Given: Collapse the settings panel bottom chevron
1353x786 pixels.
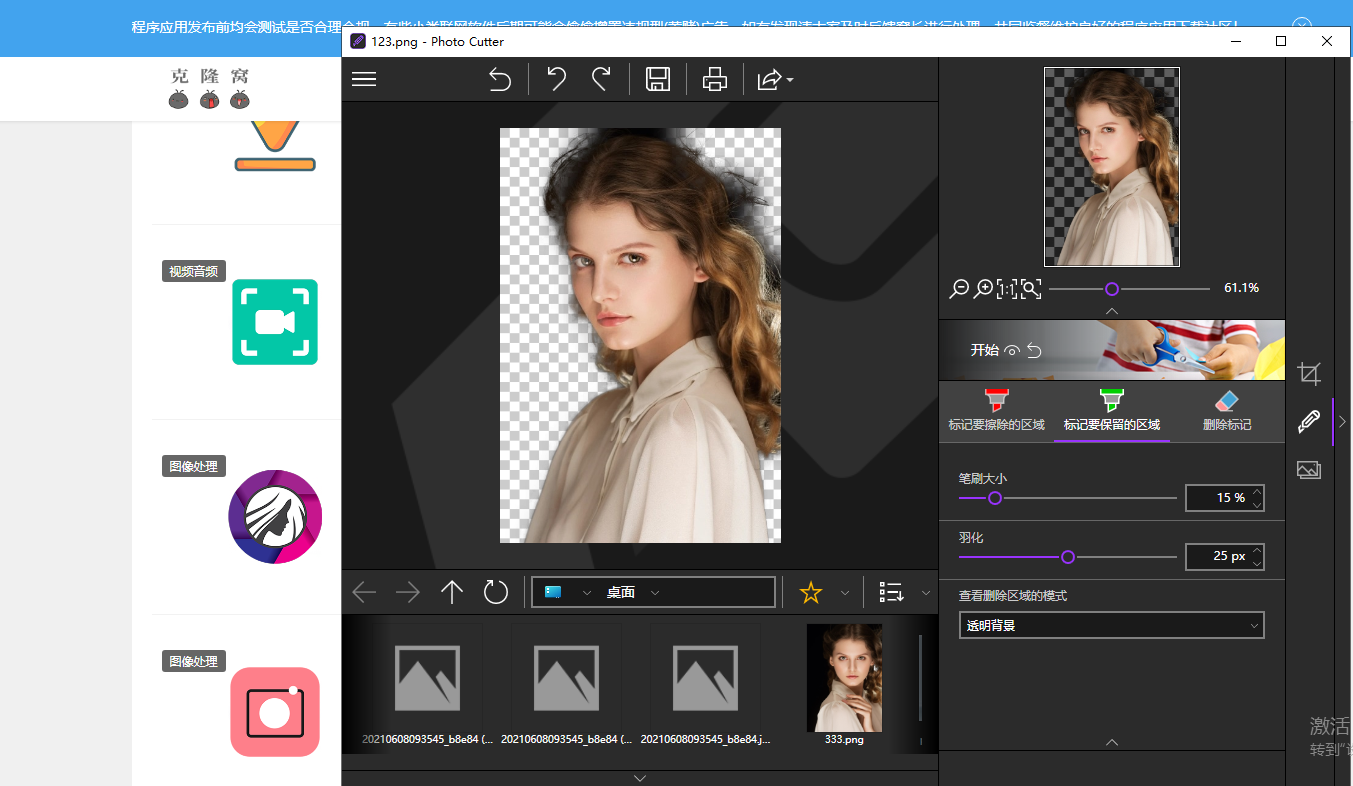Looking at the screenshot, I should (x=1111, y=742).
